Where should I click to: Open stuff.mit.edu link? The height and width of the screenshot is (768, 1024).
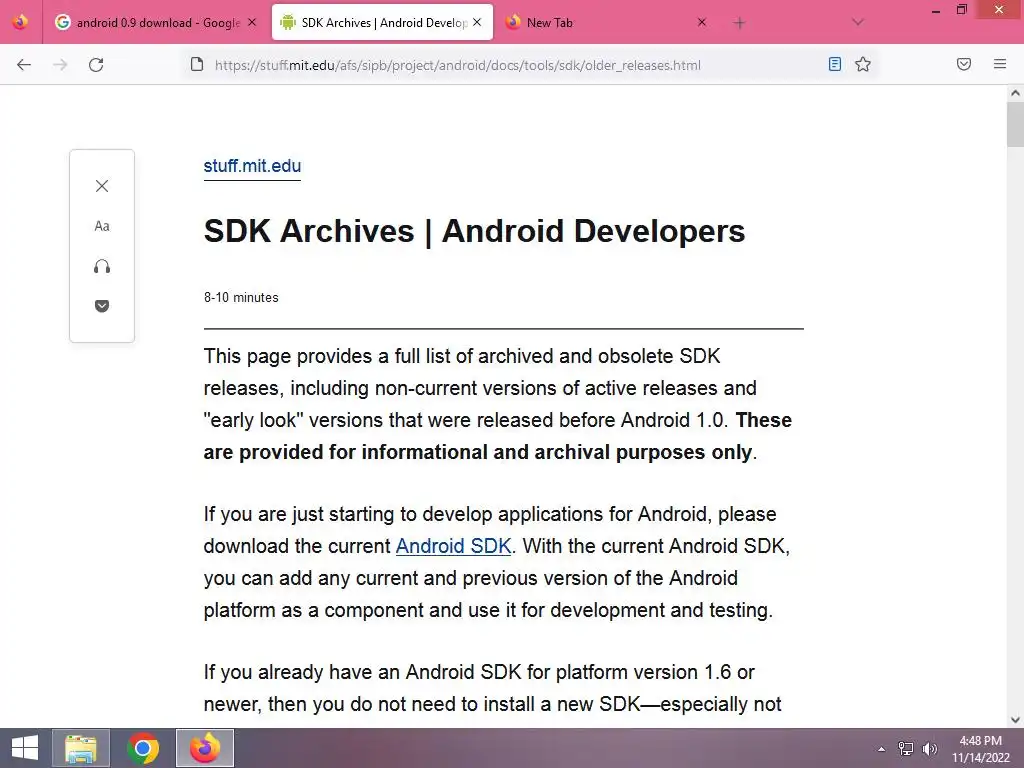252,166
